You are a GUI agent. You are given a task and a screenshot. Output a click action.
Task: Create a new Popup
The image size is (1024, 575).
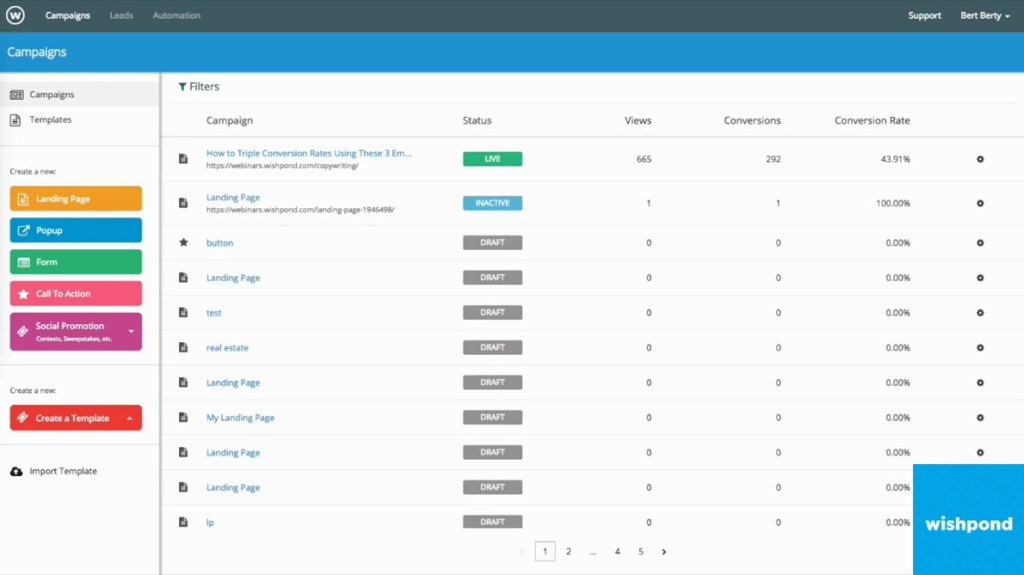click(x=76, y=230)
